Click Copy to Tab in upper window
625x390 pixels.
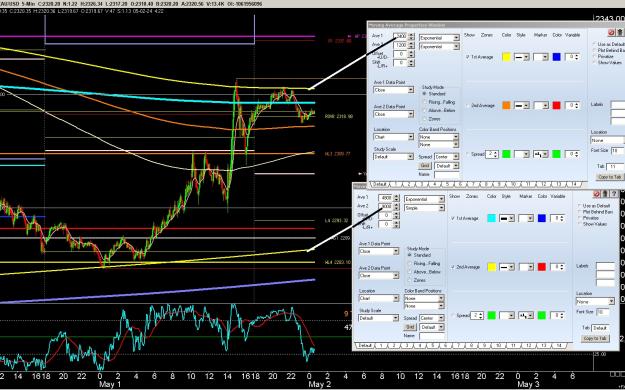pos(610,177)
